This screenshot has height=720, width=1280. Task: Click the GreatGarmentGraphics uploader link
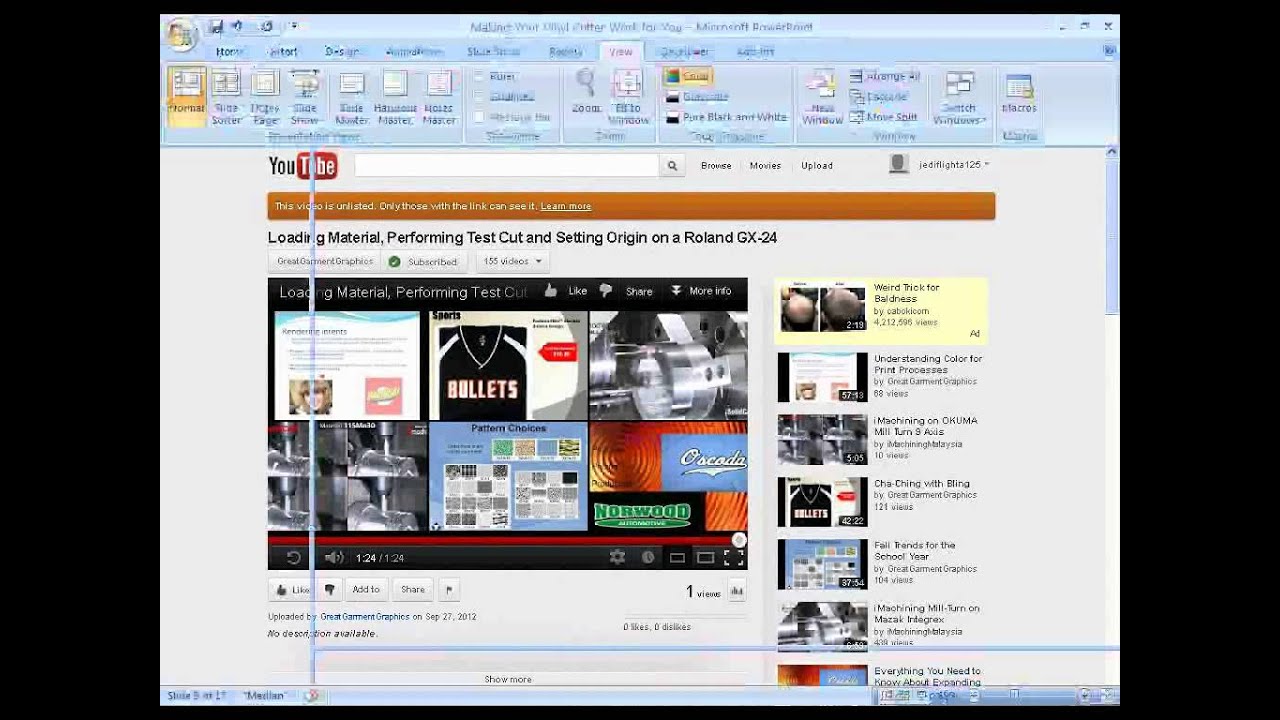pyautogui.click(x=365, y=617)
